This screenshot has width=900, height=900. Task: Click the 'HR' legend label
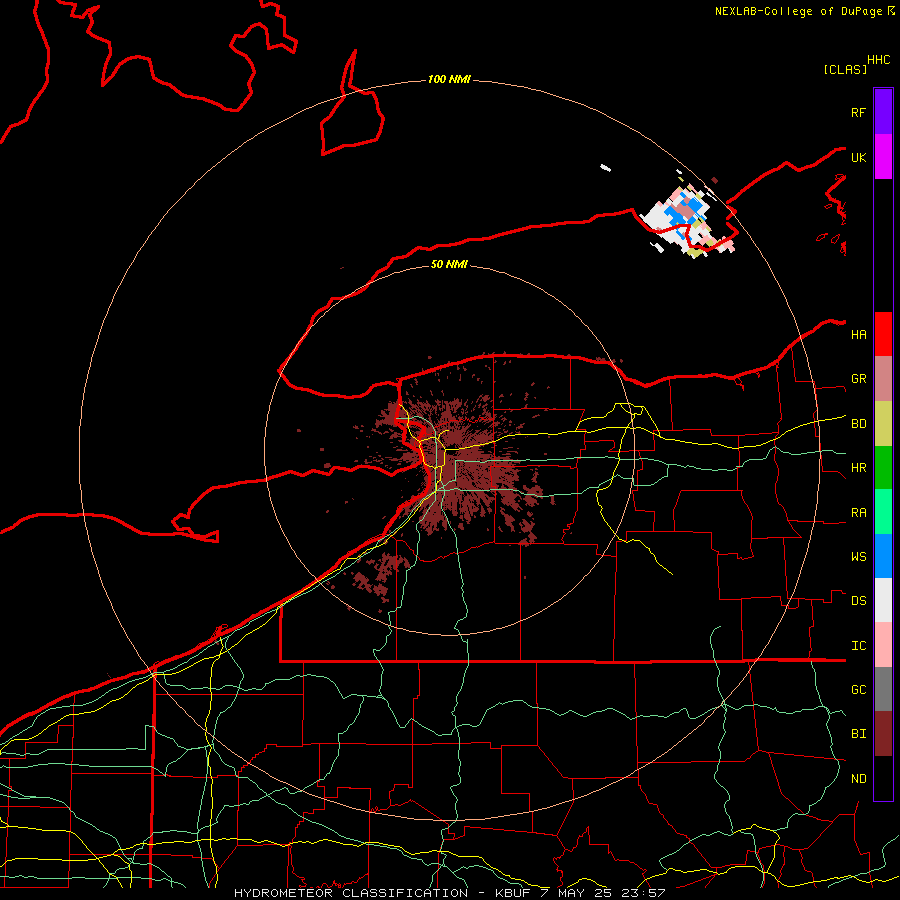point(858,468)
